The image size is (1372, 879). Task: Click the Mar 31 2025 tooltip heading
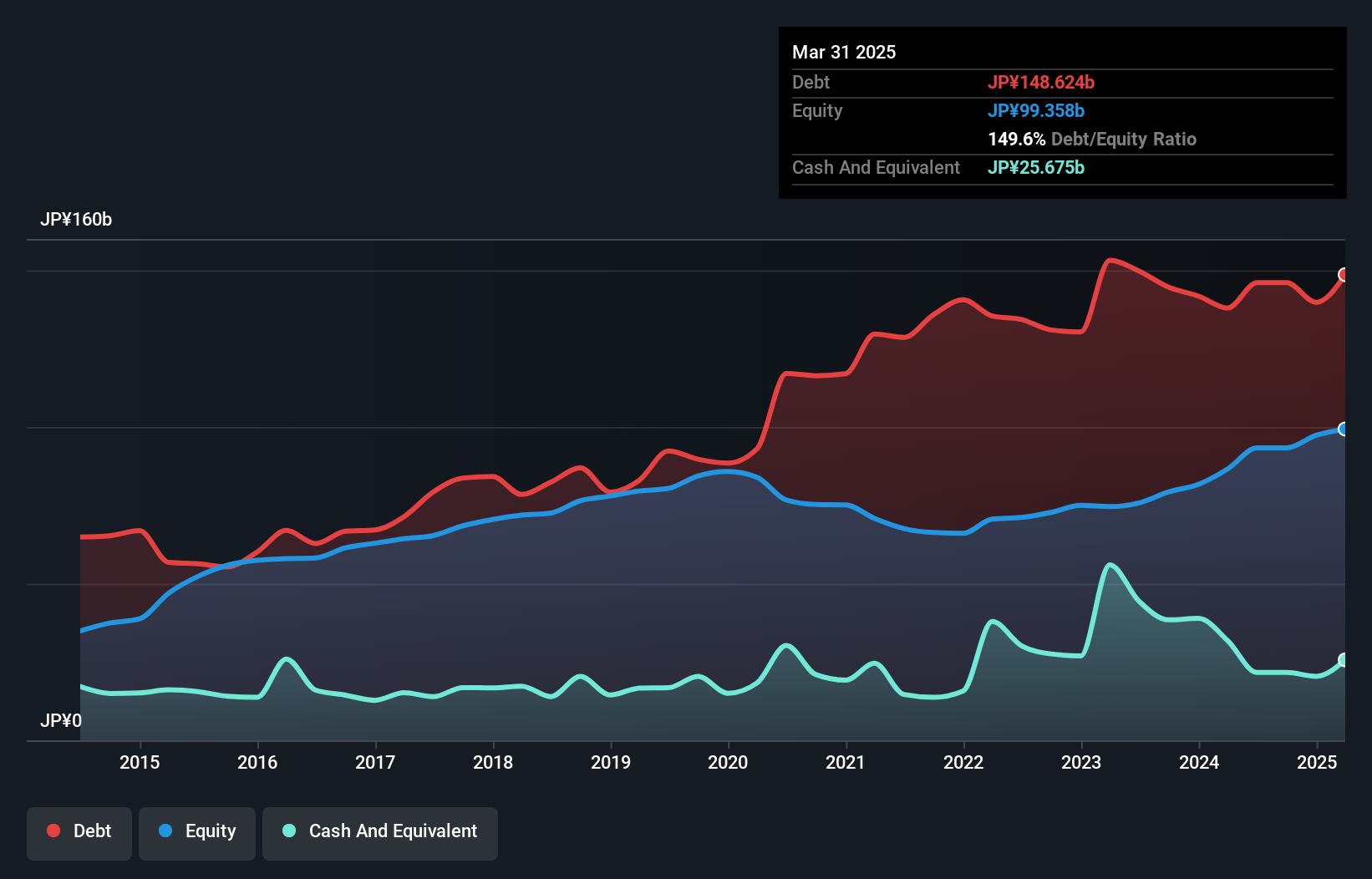point(844,53)
